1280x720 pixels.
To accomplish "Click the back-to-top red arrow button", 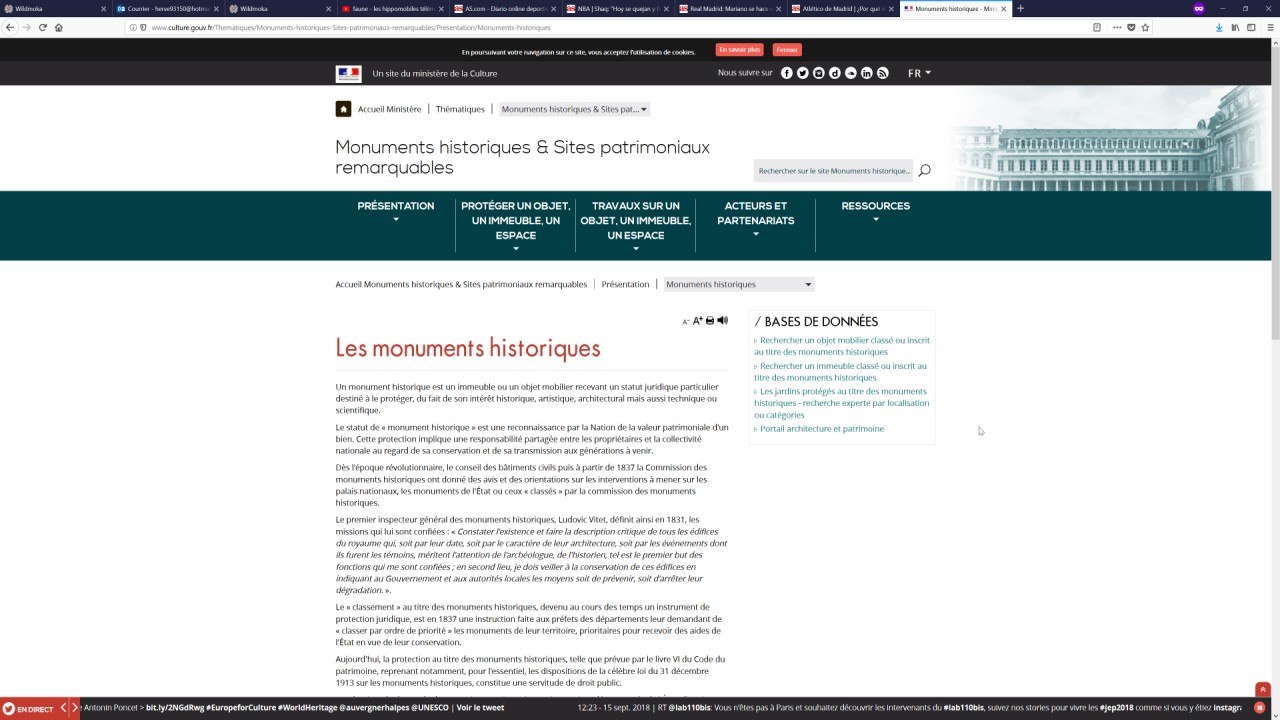I will point(1263,689).
